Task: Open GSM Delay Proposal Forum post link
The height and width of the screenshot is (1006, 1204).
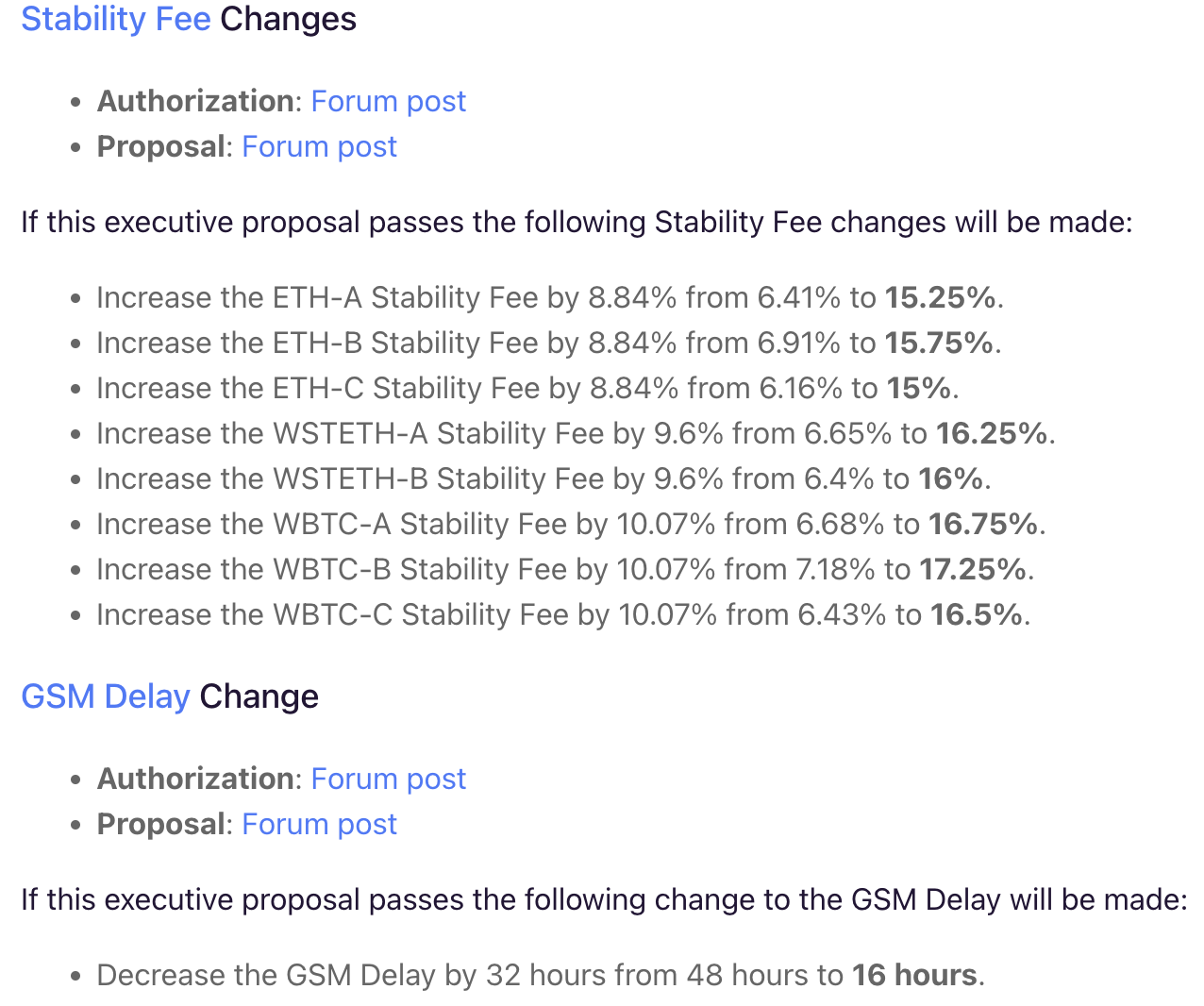Action: point(320,824)
